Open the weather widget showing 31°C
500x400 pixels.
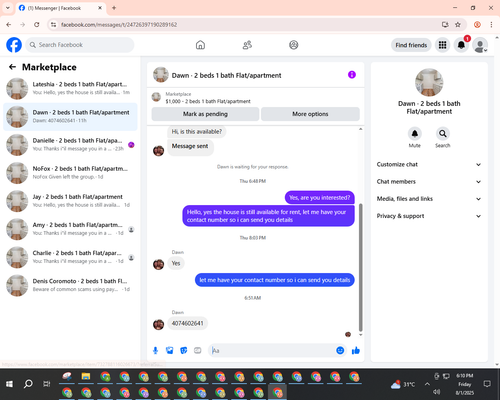(x=403, y=384)
